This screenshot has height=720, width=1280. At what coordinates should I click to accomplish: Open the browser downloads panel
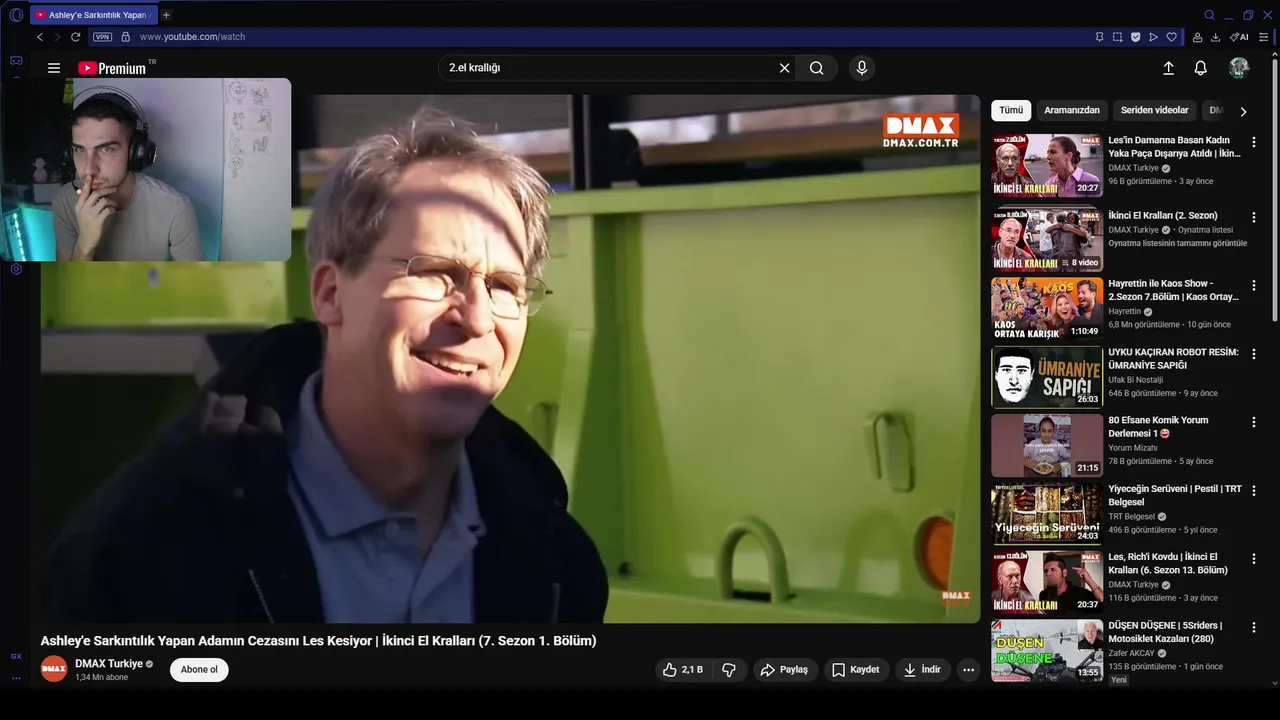coord(1216,37)
